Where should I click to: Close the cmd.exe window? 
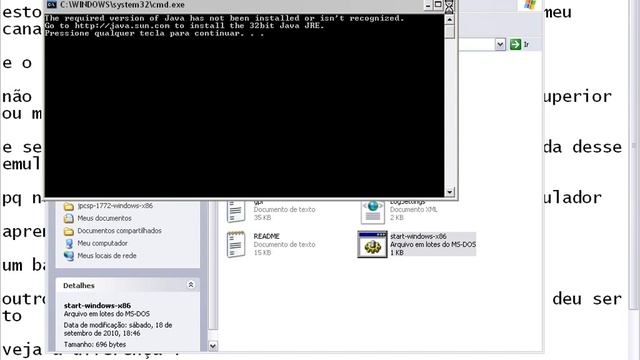[x=449, y=6]
